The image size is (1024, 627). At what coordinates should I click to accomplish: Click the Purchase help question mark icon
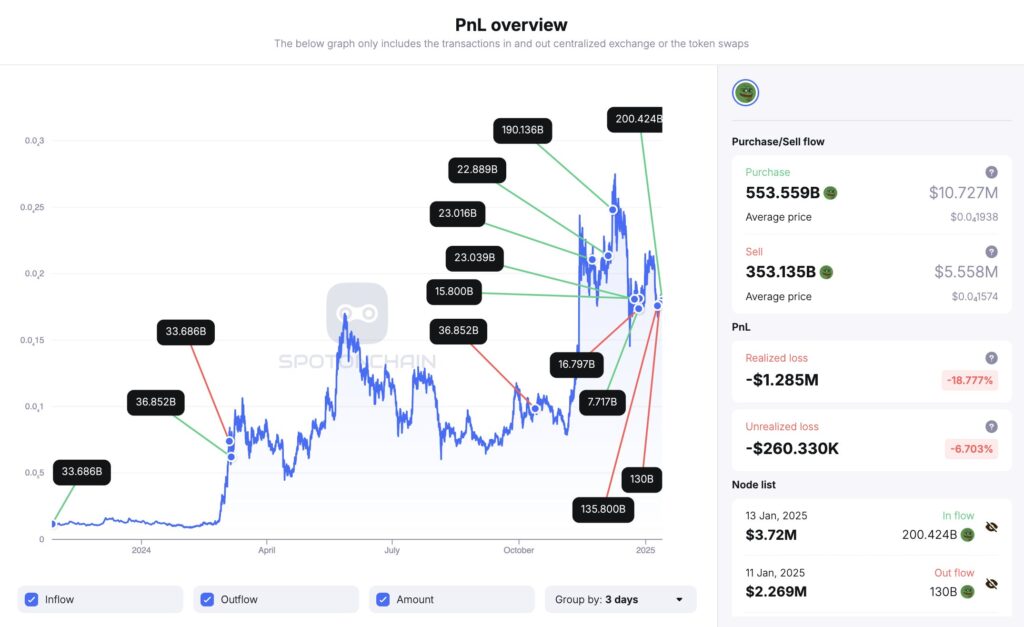991,172
